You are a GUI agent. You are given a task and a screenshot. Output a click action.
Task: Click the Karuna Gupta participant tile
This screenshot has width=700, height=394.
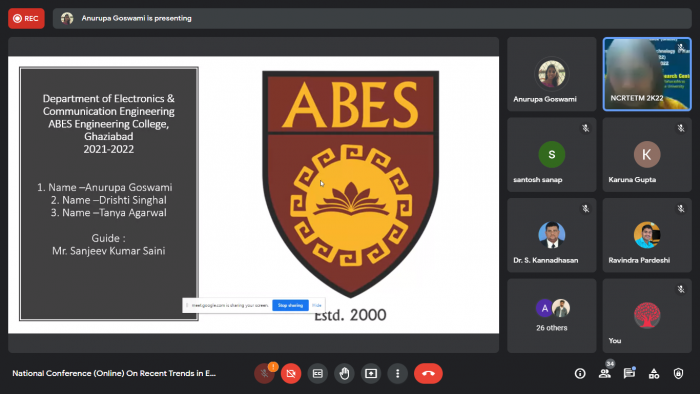click(x=647, y=154)
